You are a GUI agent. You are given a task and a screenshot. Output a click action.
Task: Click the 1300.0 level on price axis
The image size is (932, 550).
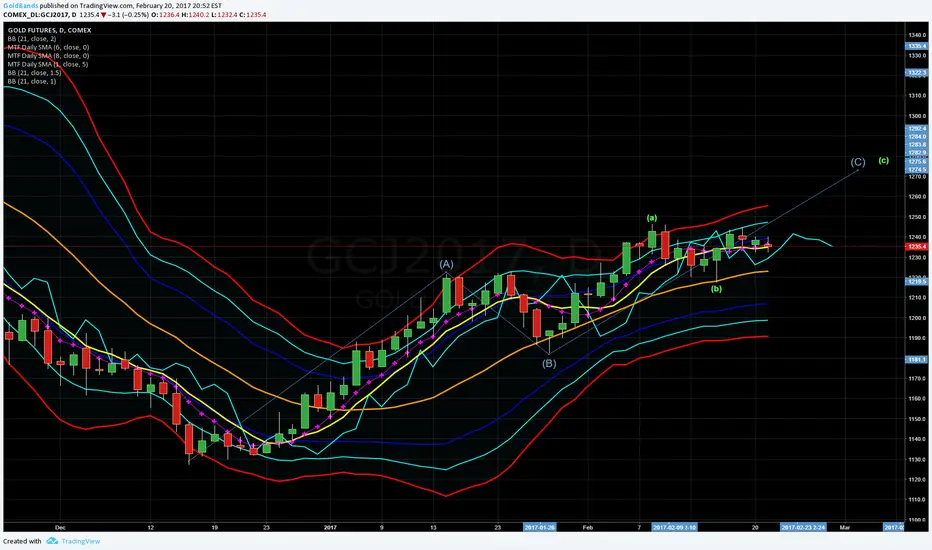(x=918, y=116)
